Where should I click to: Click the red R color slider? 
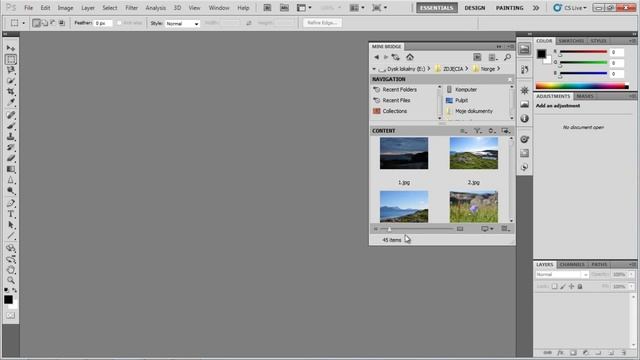click(x=583, y=52)
